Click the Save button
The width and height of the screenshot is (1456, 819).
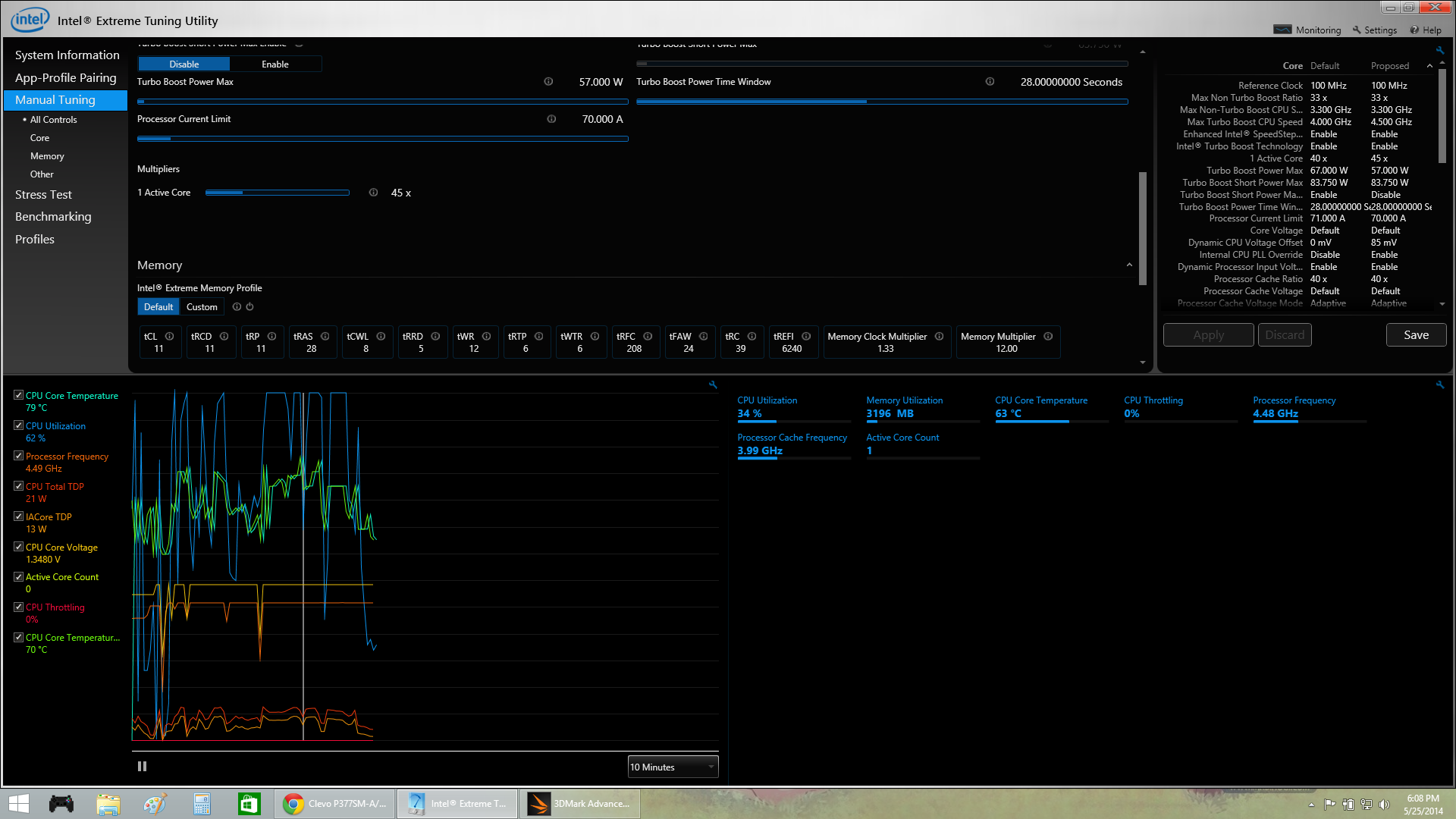(x=1415, y=335)
